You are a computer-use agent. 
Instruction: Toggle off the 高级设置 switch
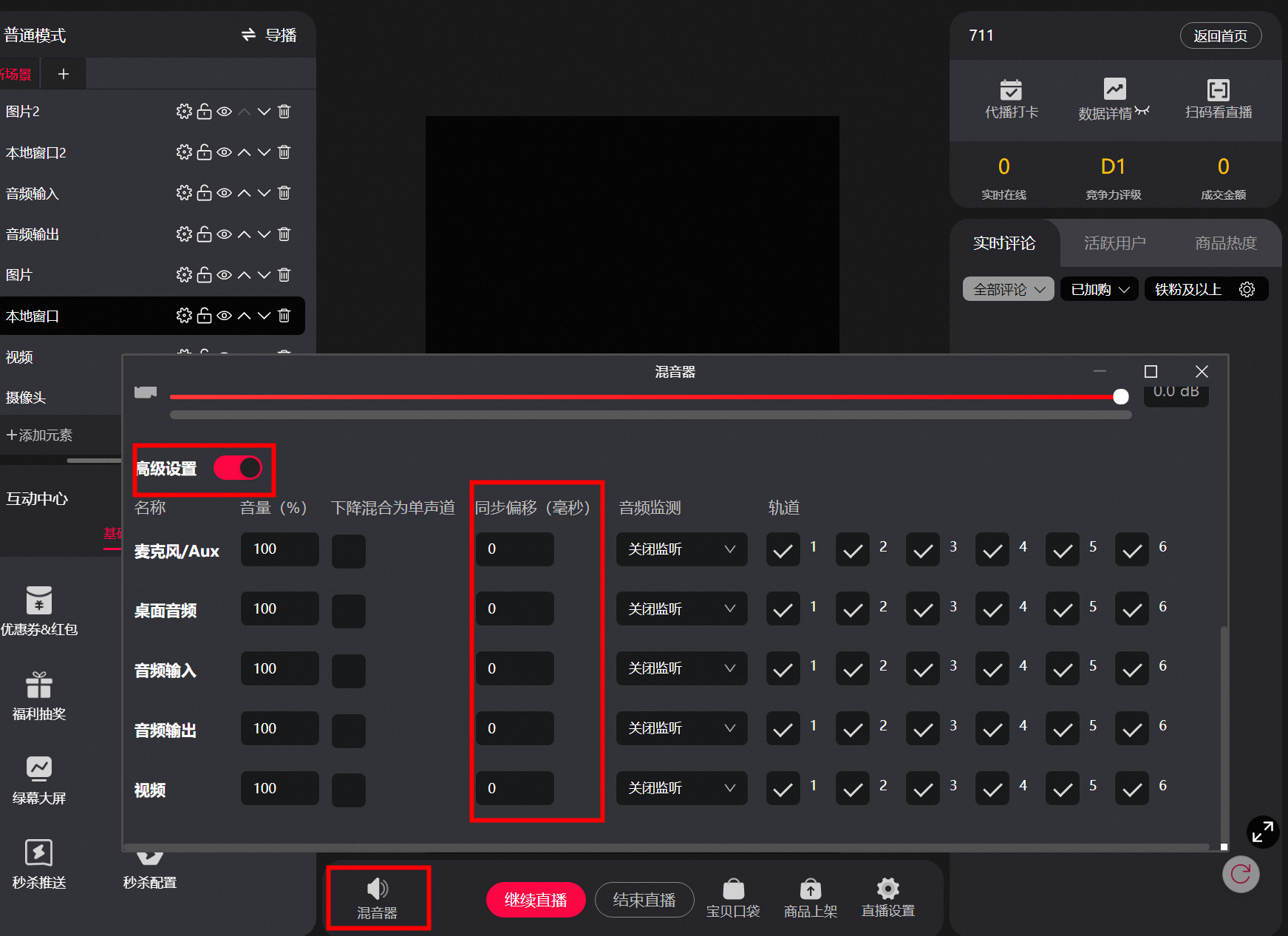pos(238,468)
